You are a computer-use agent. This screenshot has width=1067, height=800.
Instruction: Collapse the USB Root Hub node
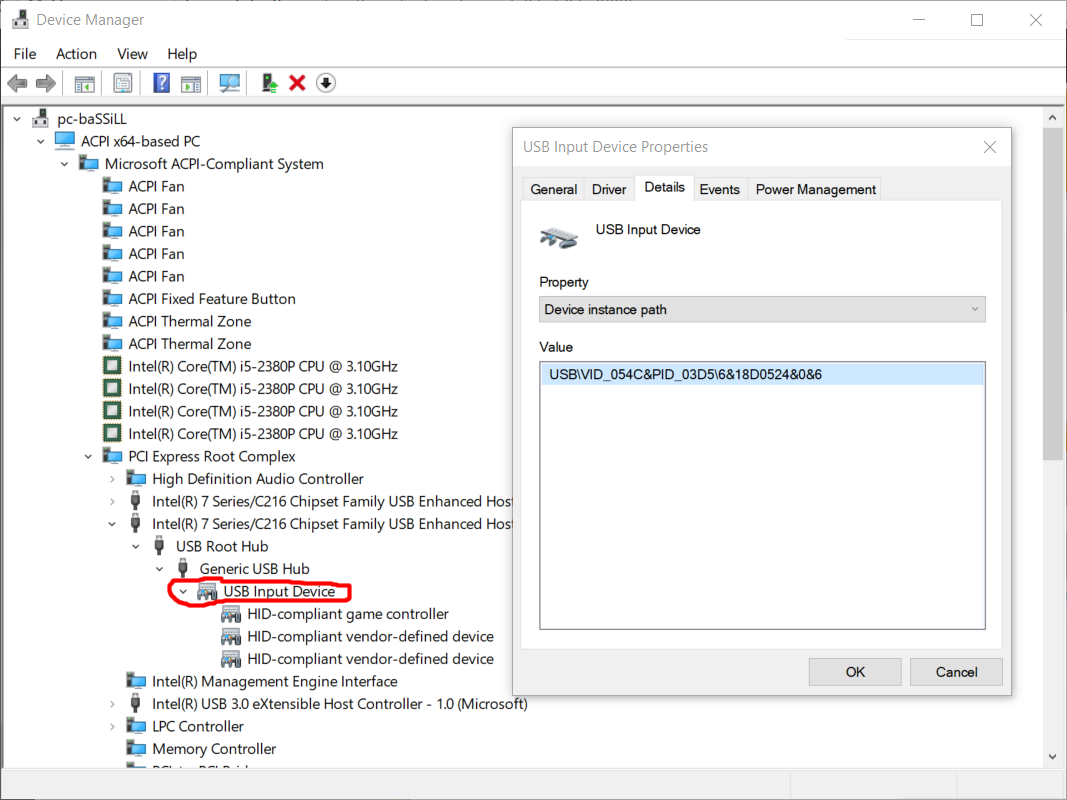click(136, 546)
